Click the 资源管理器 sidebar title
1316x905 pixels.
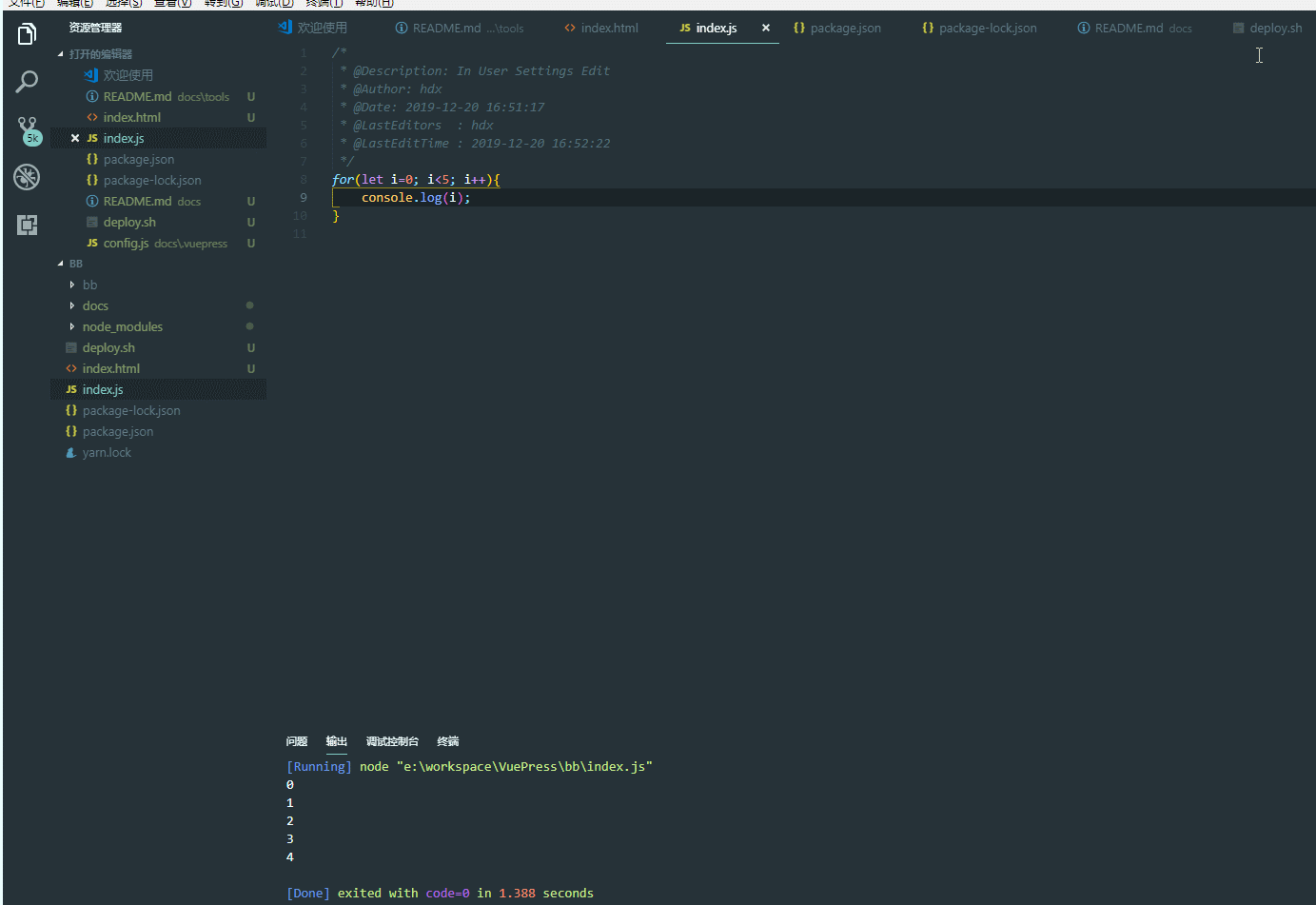pos(95,28)
